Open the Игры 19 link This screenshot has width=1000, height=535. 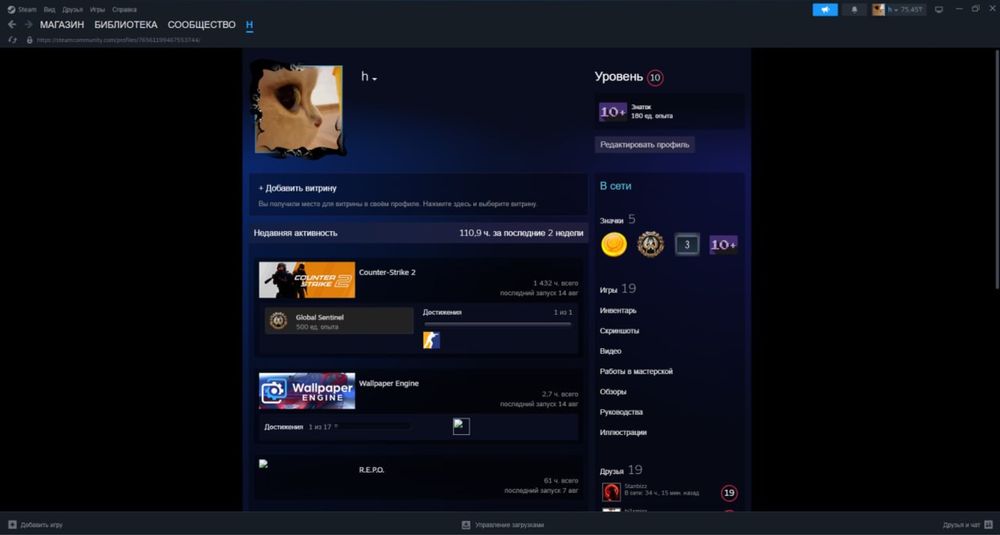coord(617,289)
